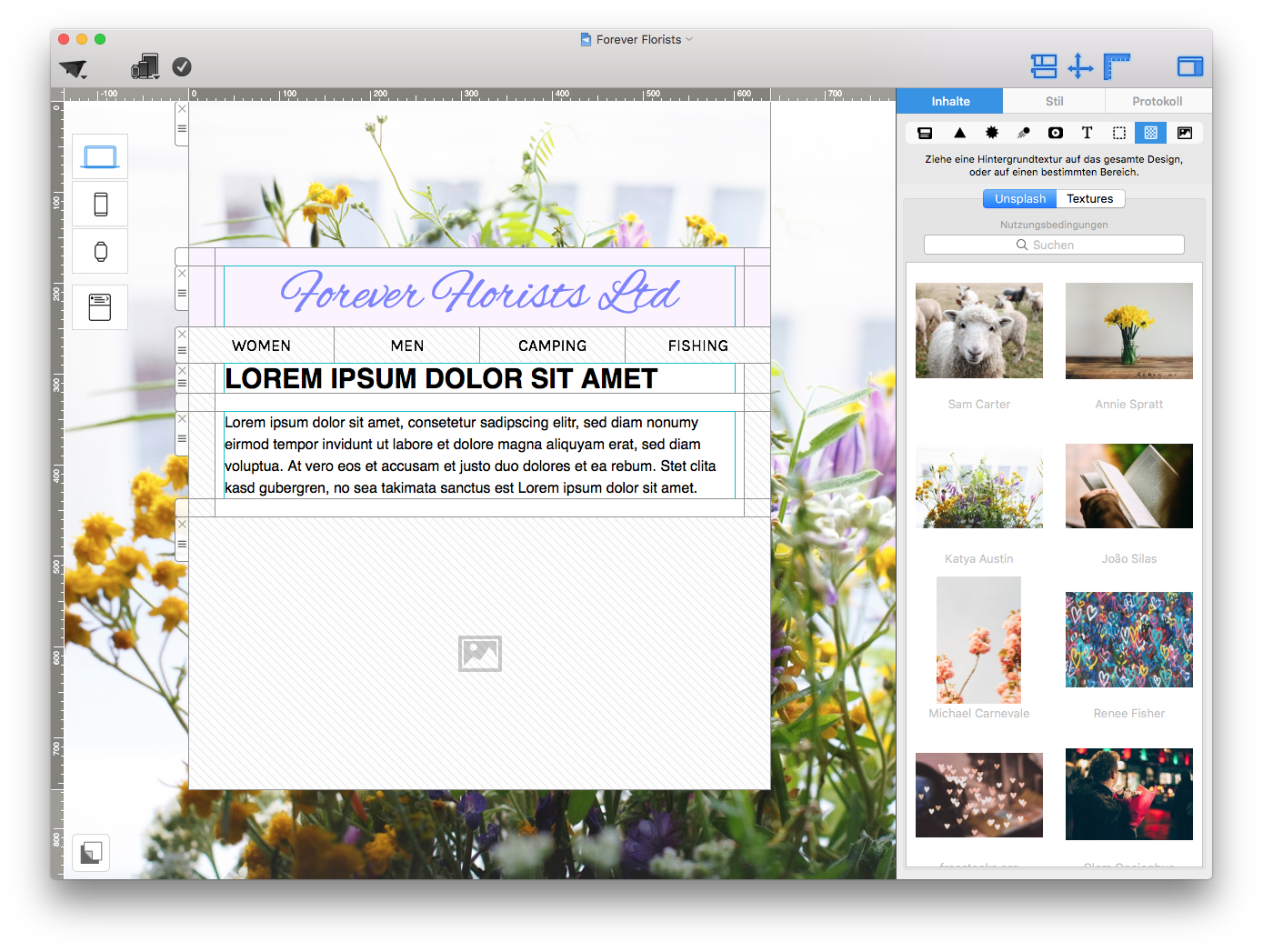Switch to the Stil tab
Image resolution: width=1263 pixels, height=952 pixels.
[x=1054, y=101]
